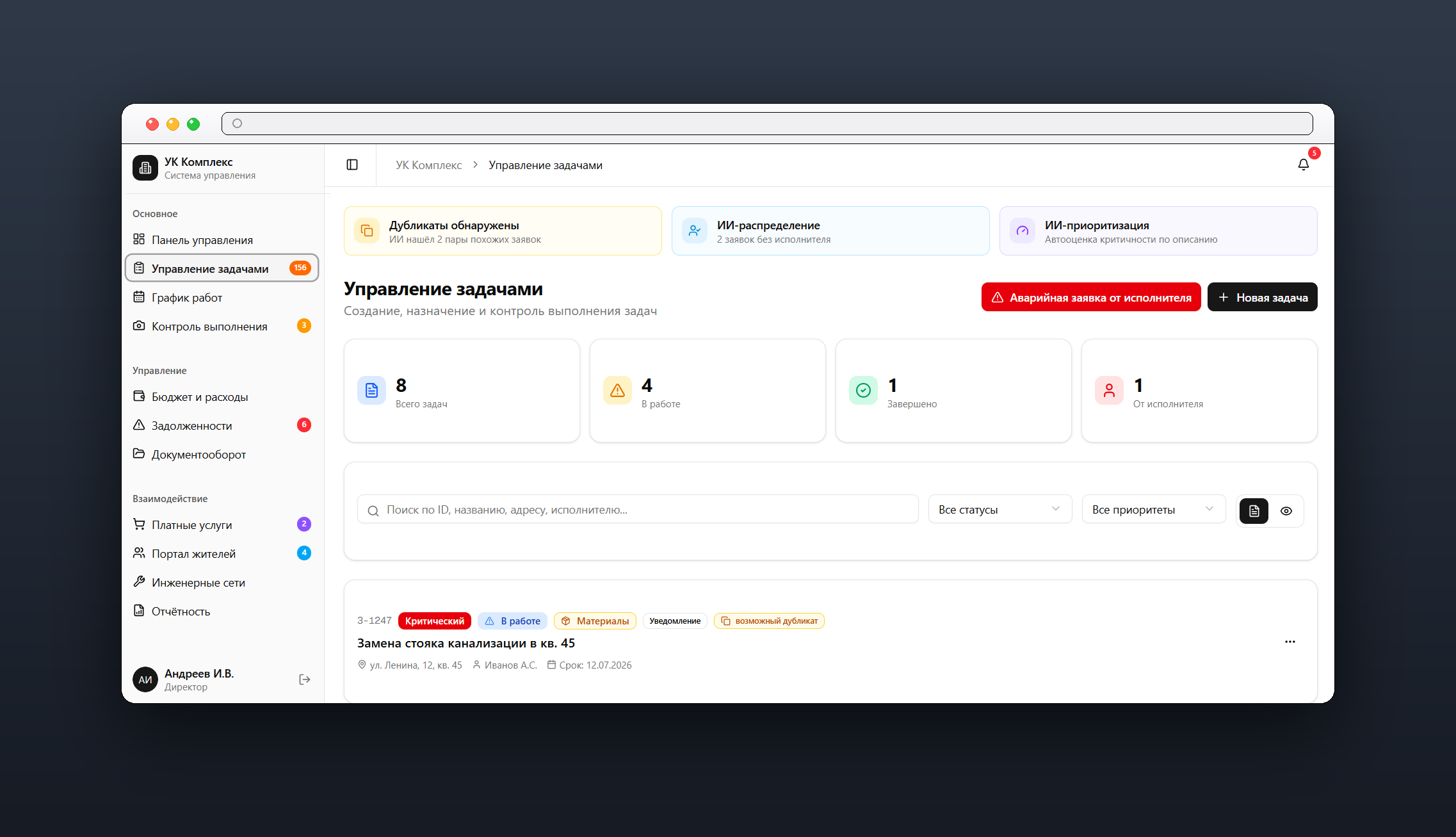This screenshot has width=1456, height=837.
Task: Click the УК Комплекс building logo
Action: click(x=145, y=168)
